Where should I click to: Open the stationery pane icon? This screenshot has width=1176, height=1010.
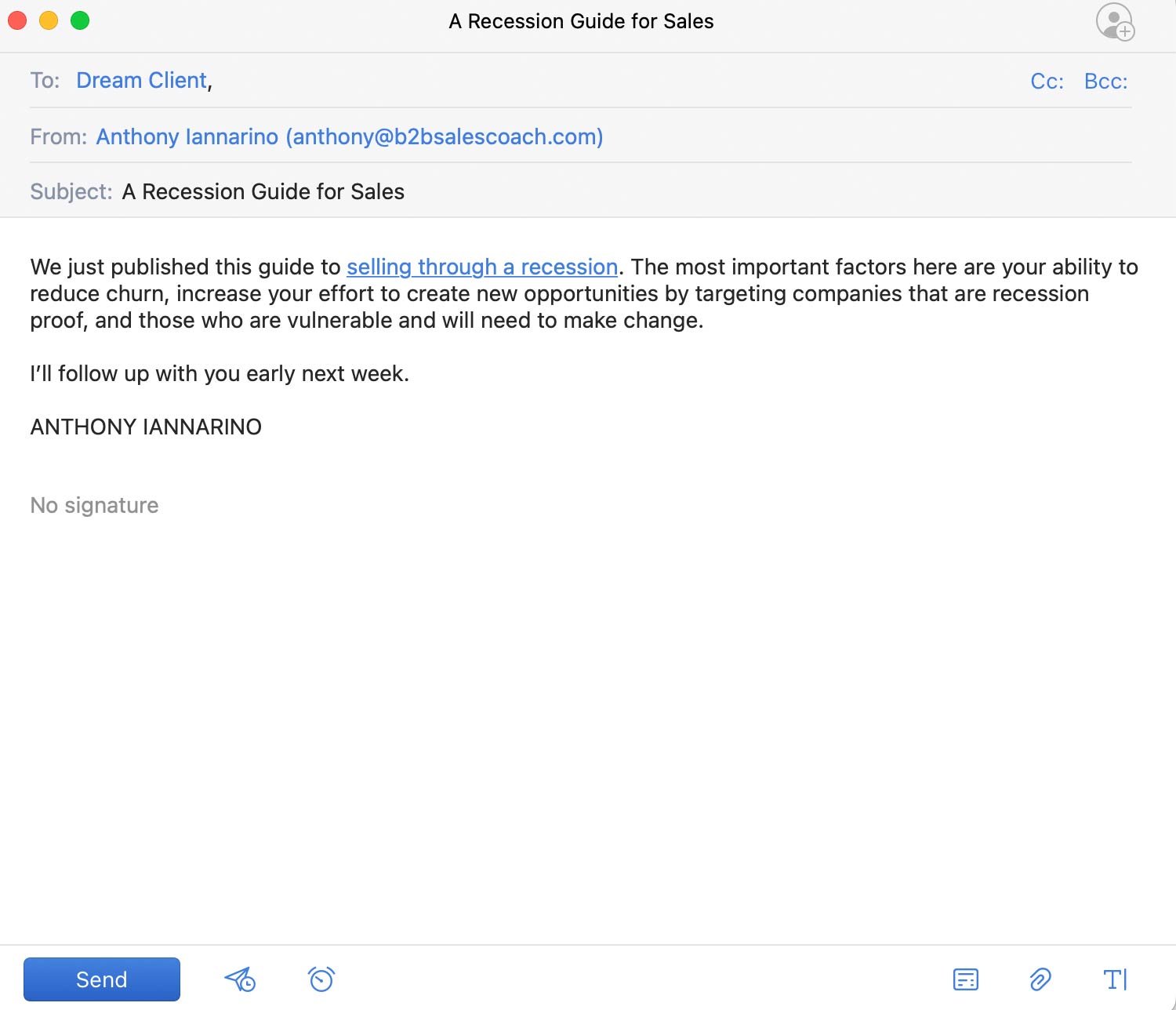(966, 979)
